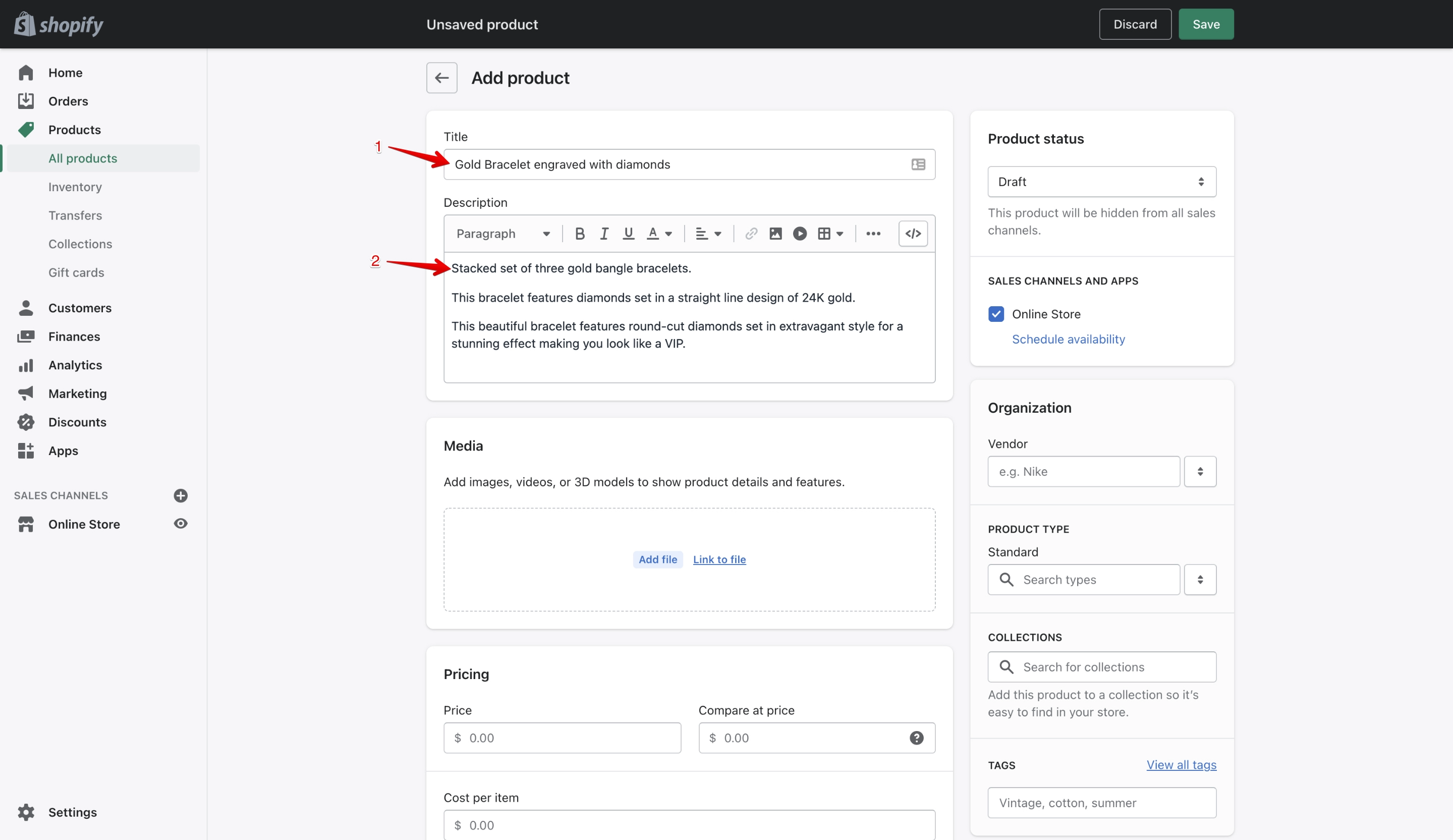The height and width of the screenshot is (840, 1453).
Task: Click the icon inside the Title field
Action: [918, 164]
